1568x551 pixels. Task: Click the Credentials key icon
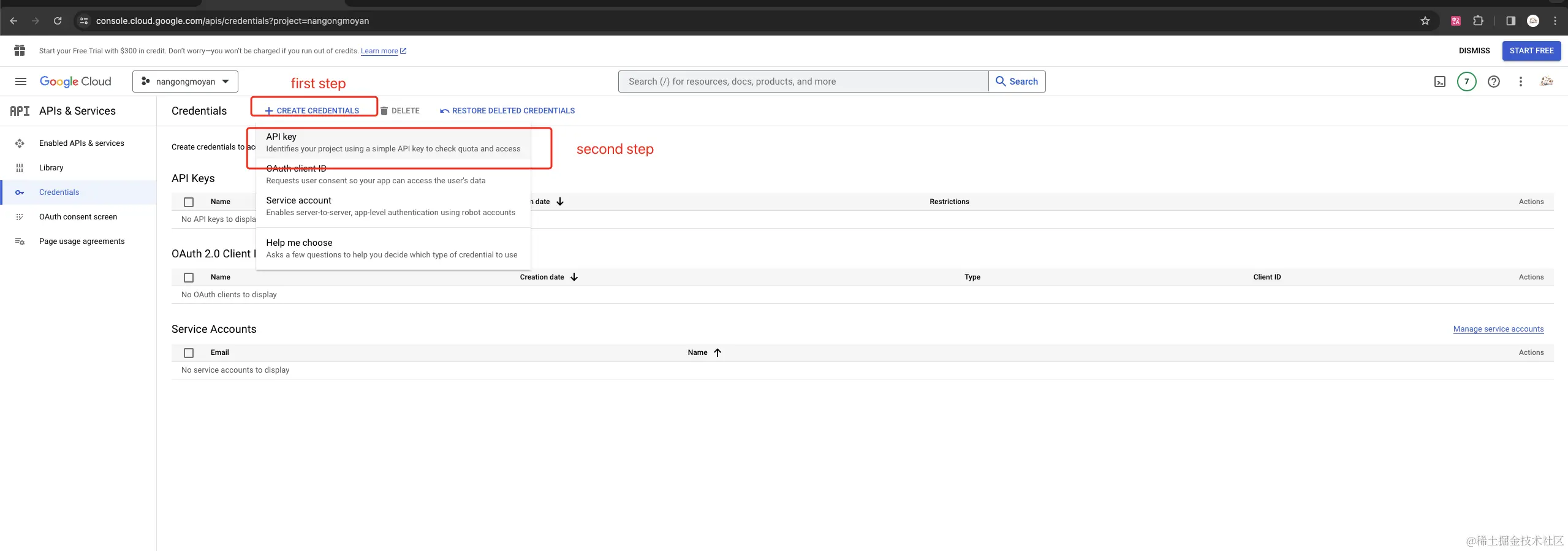(20, 192)
